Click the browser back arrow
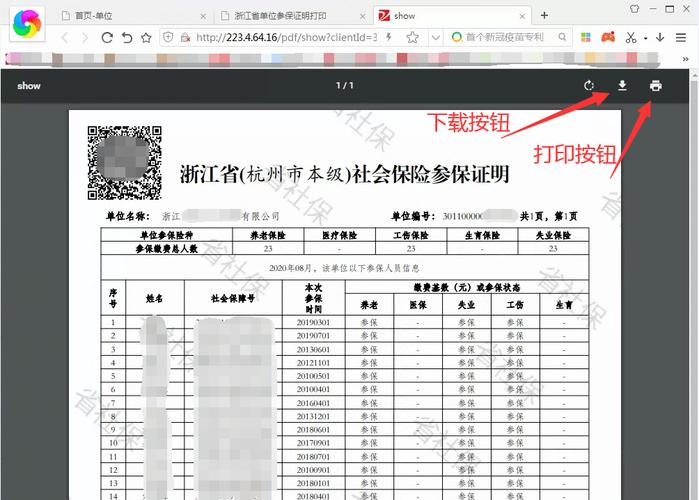The image size is (699, 500). (x=65, y=38)
